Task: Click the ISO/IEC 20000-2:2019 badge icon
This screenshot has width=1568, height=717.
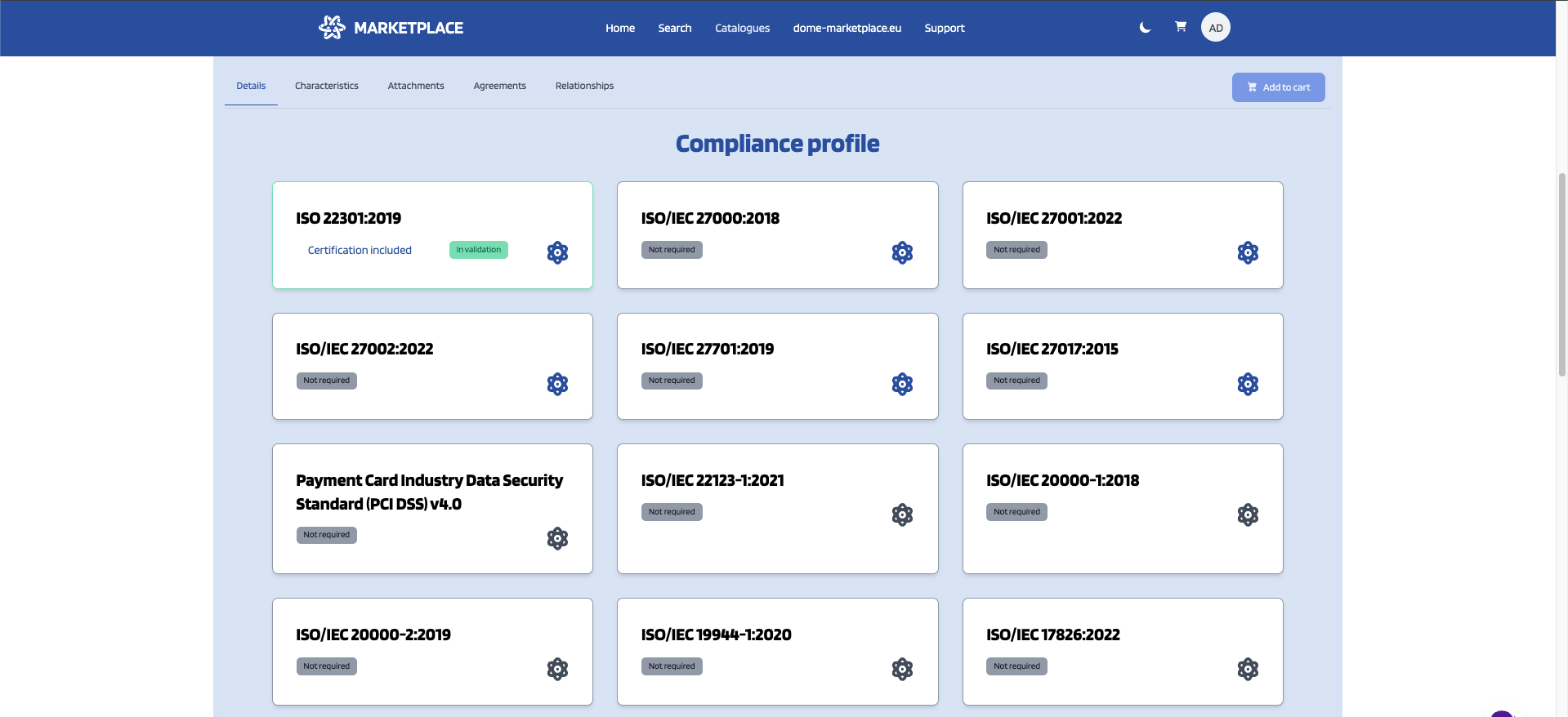Action: point(557,669)
